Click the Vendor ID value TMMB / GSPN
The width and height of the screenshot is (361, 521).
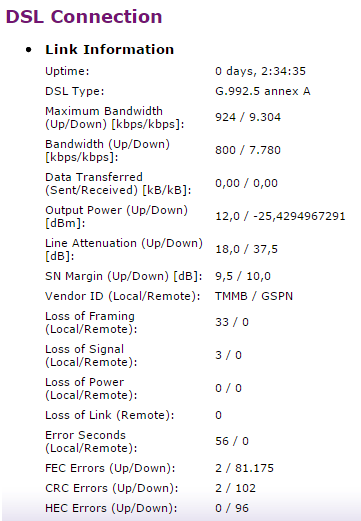pyautogui.click(x=254, y=296)
